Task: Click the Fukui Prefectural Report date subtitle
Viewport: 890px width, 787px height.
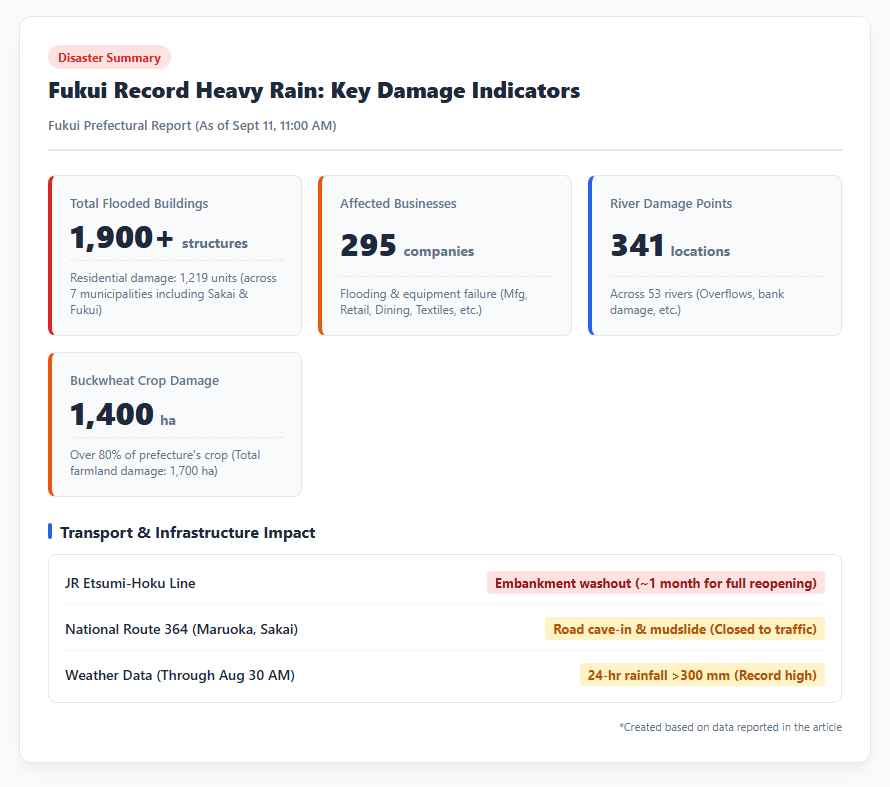Action: click(x=192, y=125)
